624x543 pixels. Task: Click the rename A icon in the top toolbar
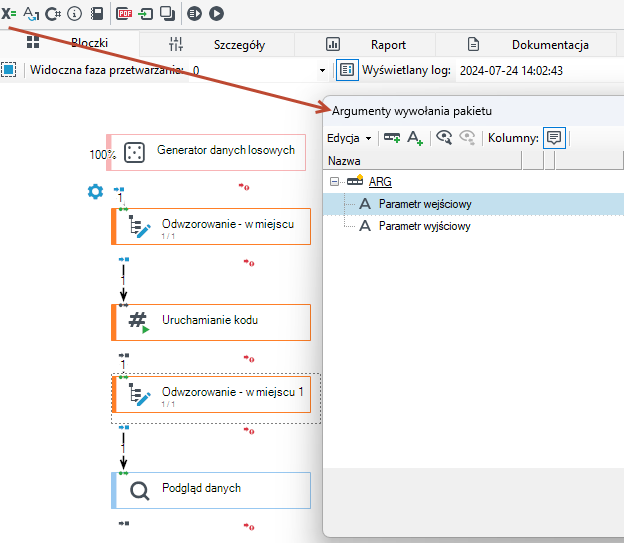point(31,14)
